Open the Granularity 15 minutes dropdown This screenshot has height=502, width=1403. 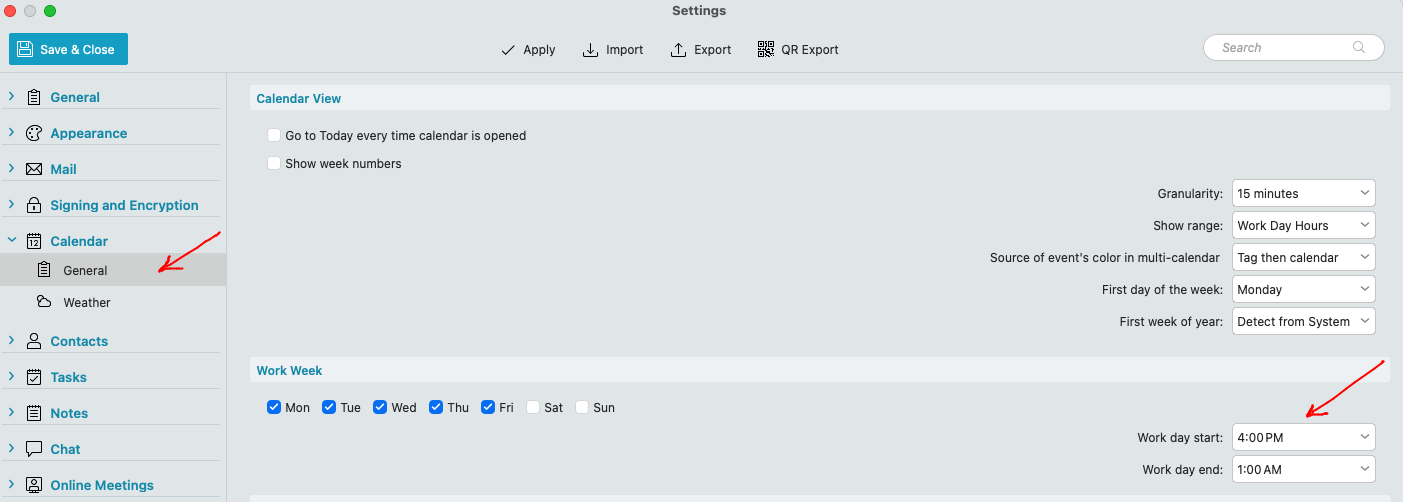coord(1304,193)
